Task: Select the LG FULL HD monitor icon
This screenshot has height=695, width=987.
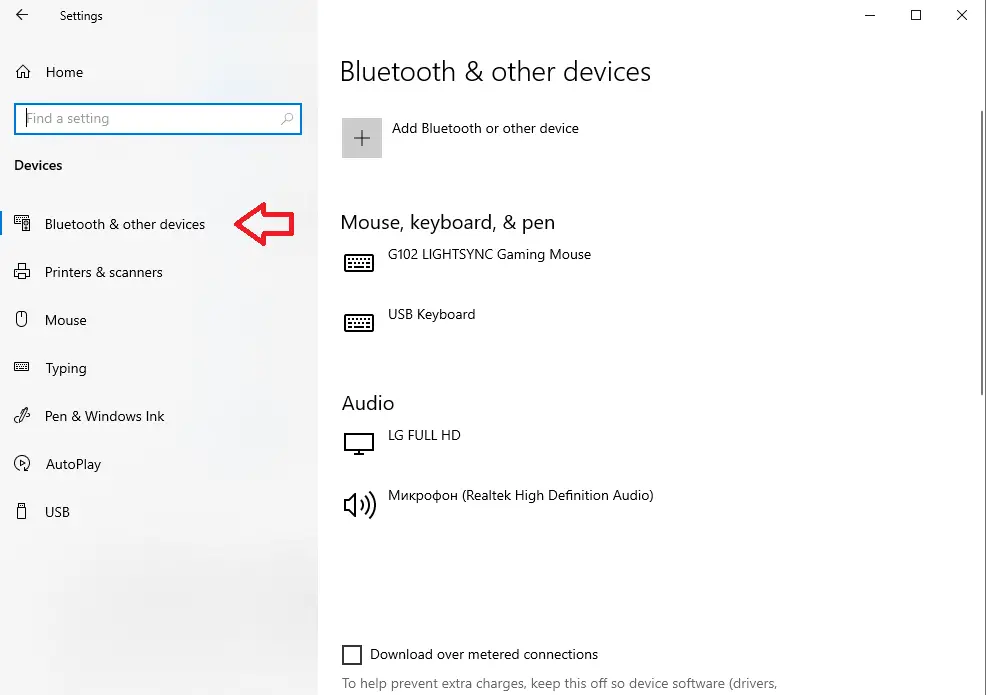Action: tap(359, 443)
